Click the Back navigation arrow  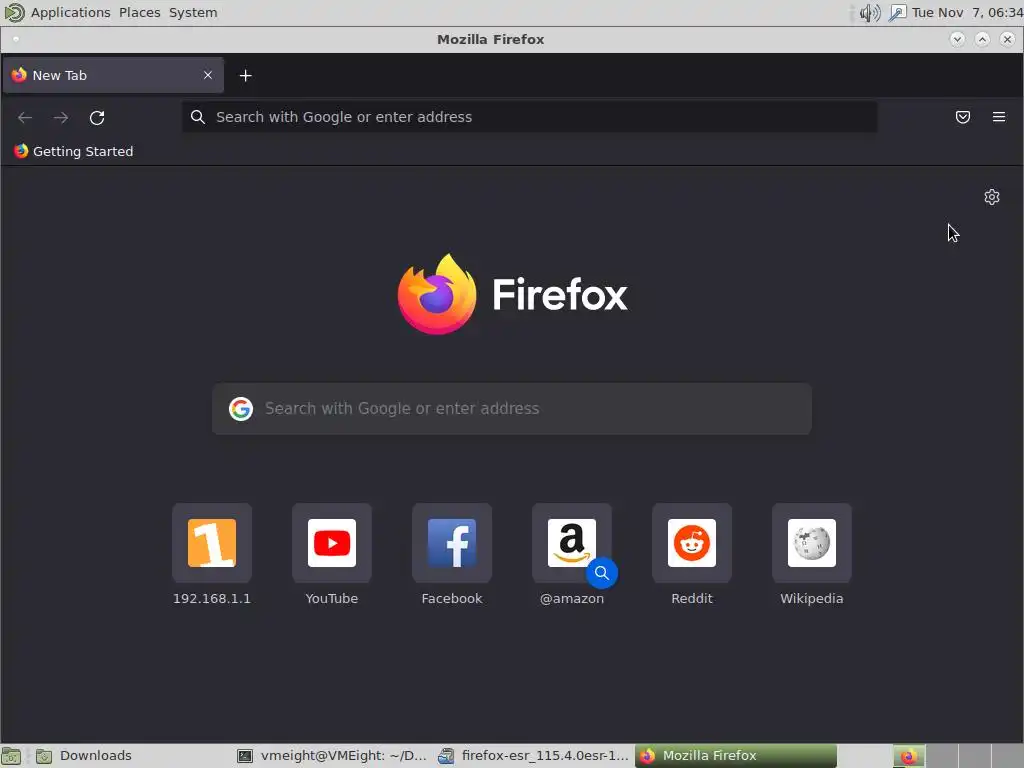[x=25, y=118]
